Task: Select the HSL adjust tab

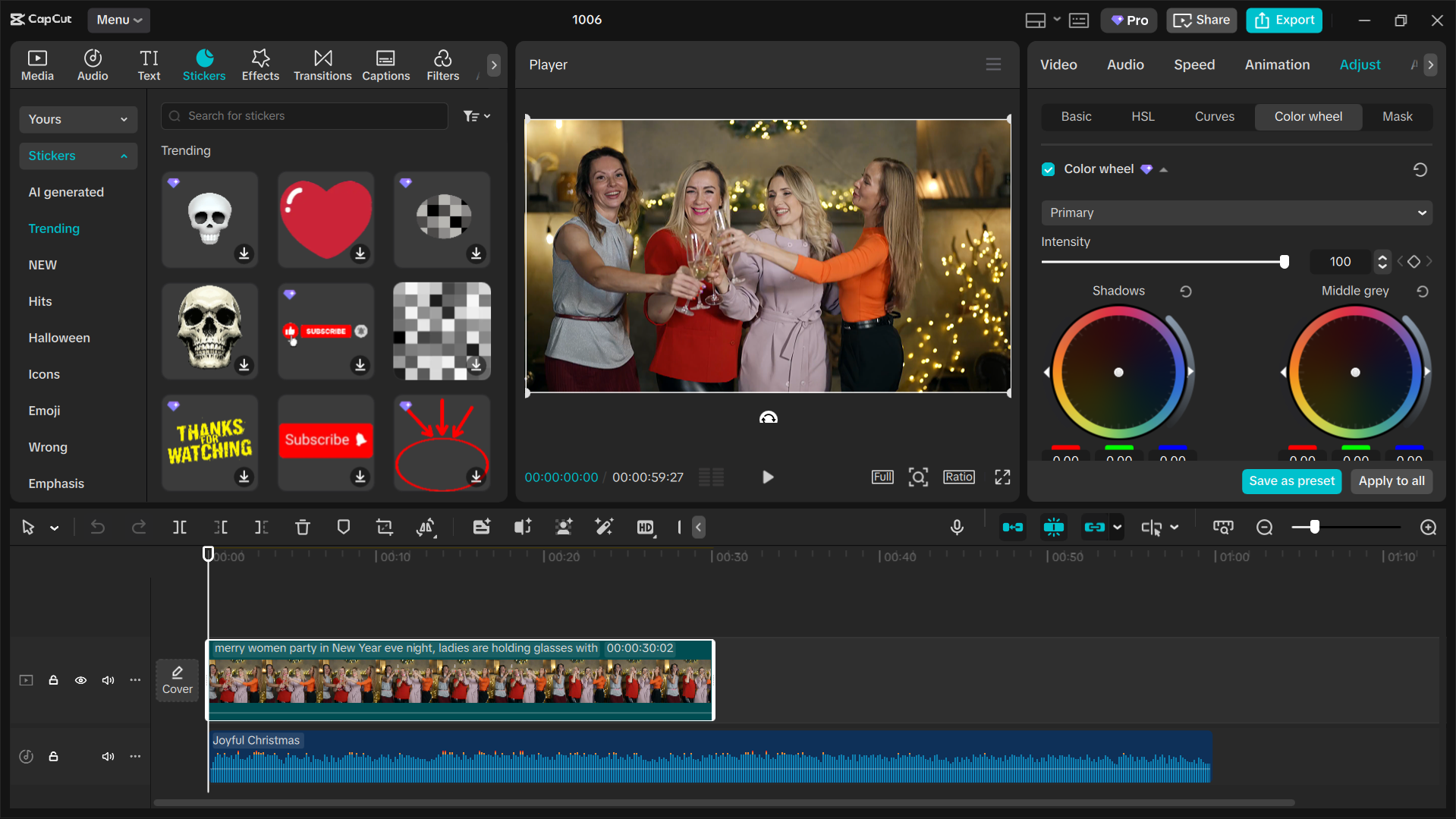Action: click(x=1143, y=116)
